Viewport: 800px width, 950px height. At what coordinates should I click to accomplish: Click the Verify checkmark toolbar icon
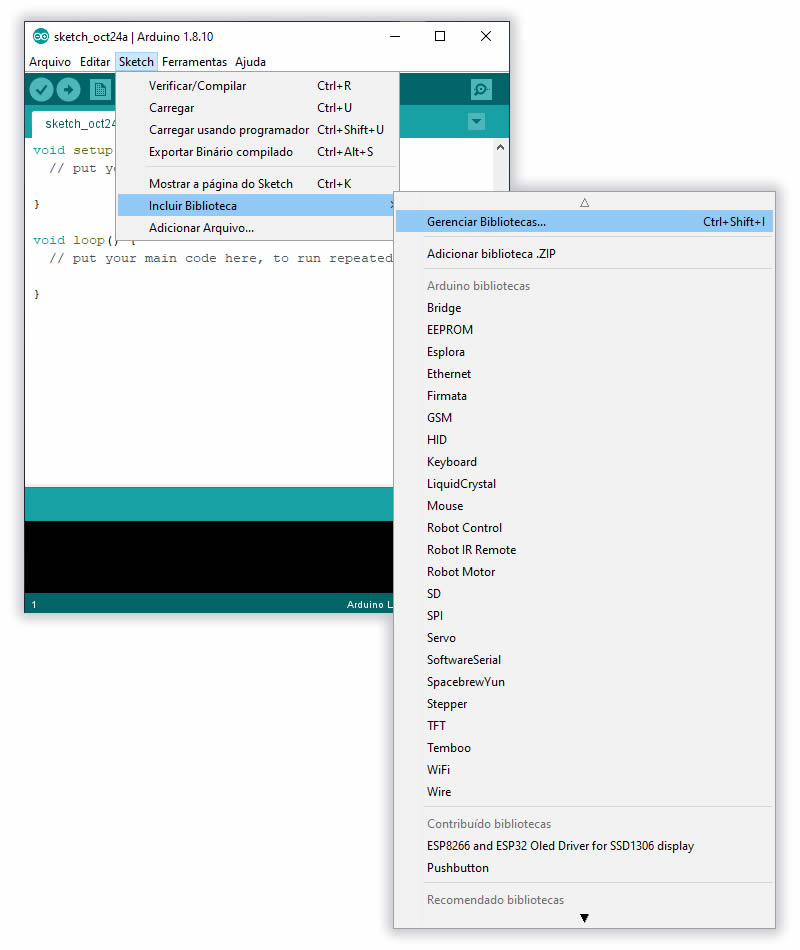(x=41, y=90)
